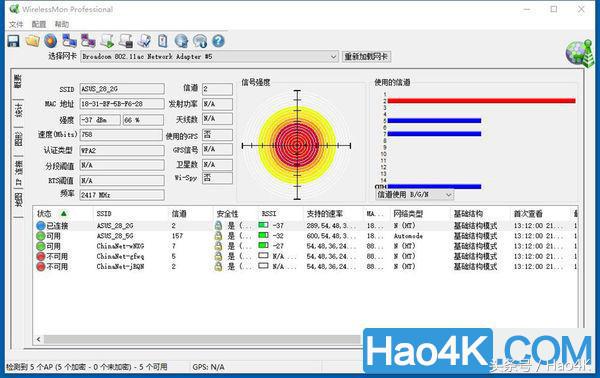This screenshot has width=600, height=378.
Task: Click the red unavailable icon for ChinaNet-jBQN
Action: coord(41,267)
